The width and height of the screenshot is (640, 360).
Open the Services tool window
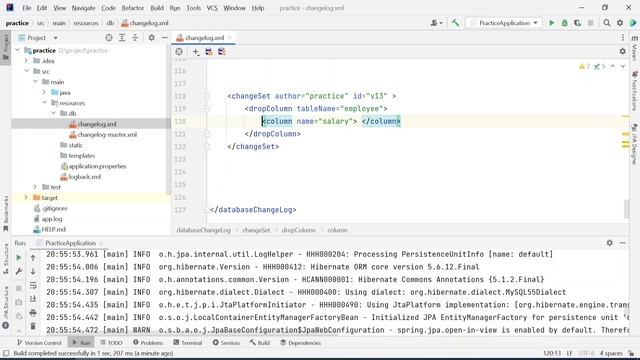click(226, 343)
